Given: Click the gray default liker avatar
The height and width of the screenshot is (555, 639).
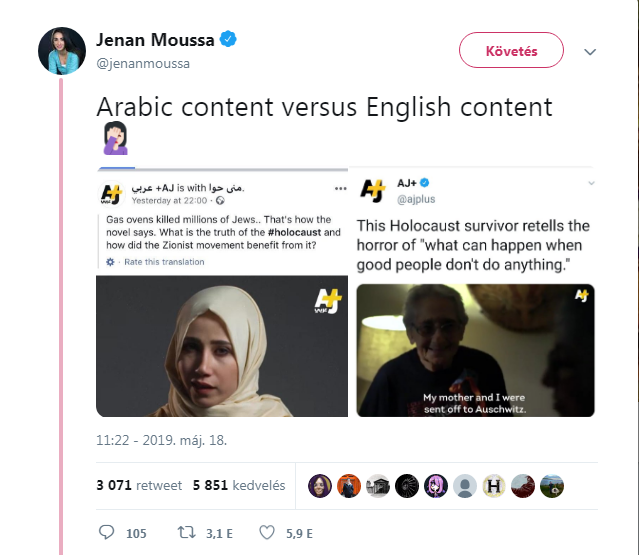Looking at the screenshot, I should tap(465, 486).
